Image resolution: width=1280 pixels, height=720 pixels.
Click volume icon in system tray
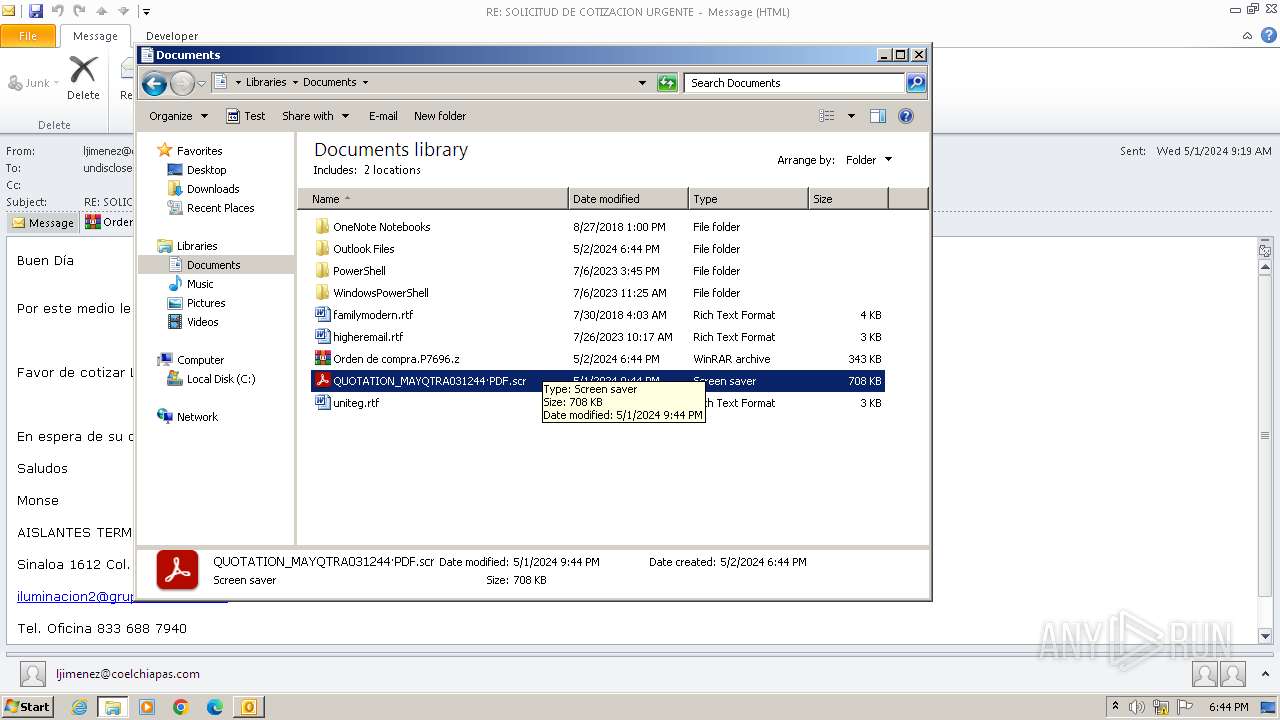click(1137, 707)
